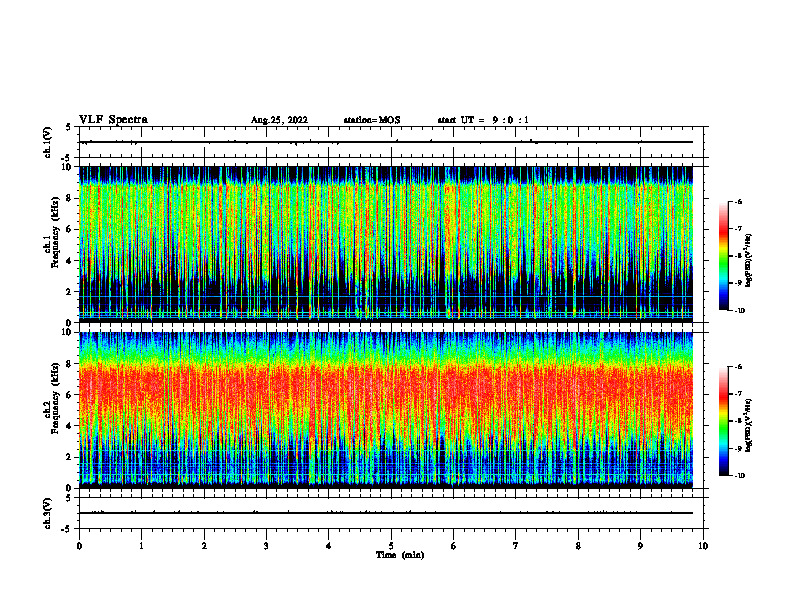
Task: Click the time axis tick label '0'
Action: point(79,546)
